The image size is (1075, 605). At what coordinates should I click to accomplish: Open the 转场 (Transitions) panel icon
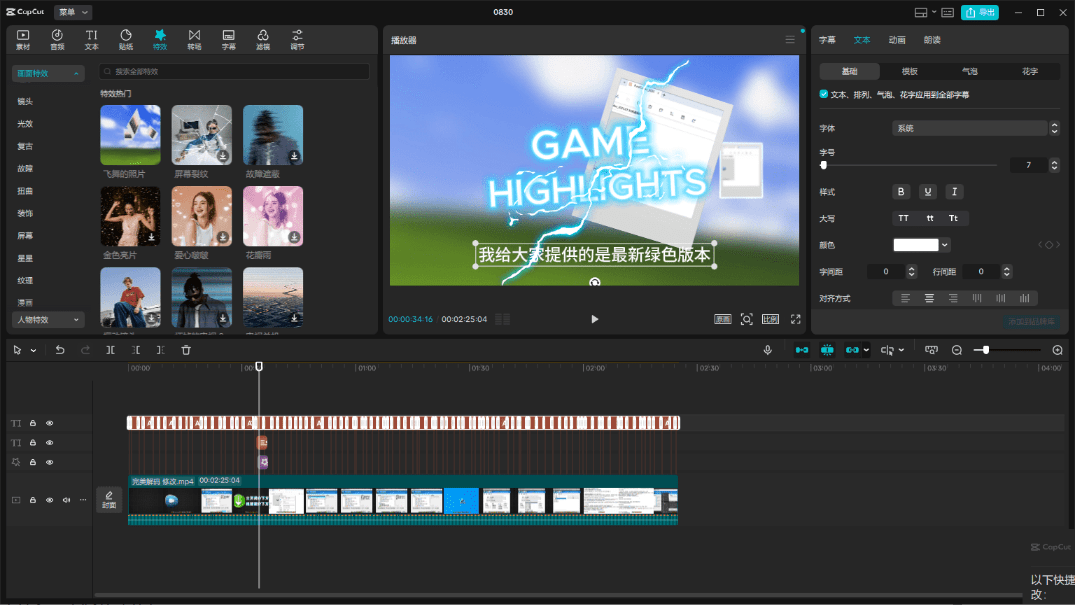194,39
